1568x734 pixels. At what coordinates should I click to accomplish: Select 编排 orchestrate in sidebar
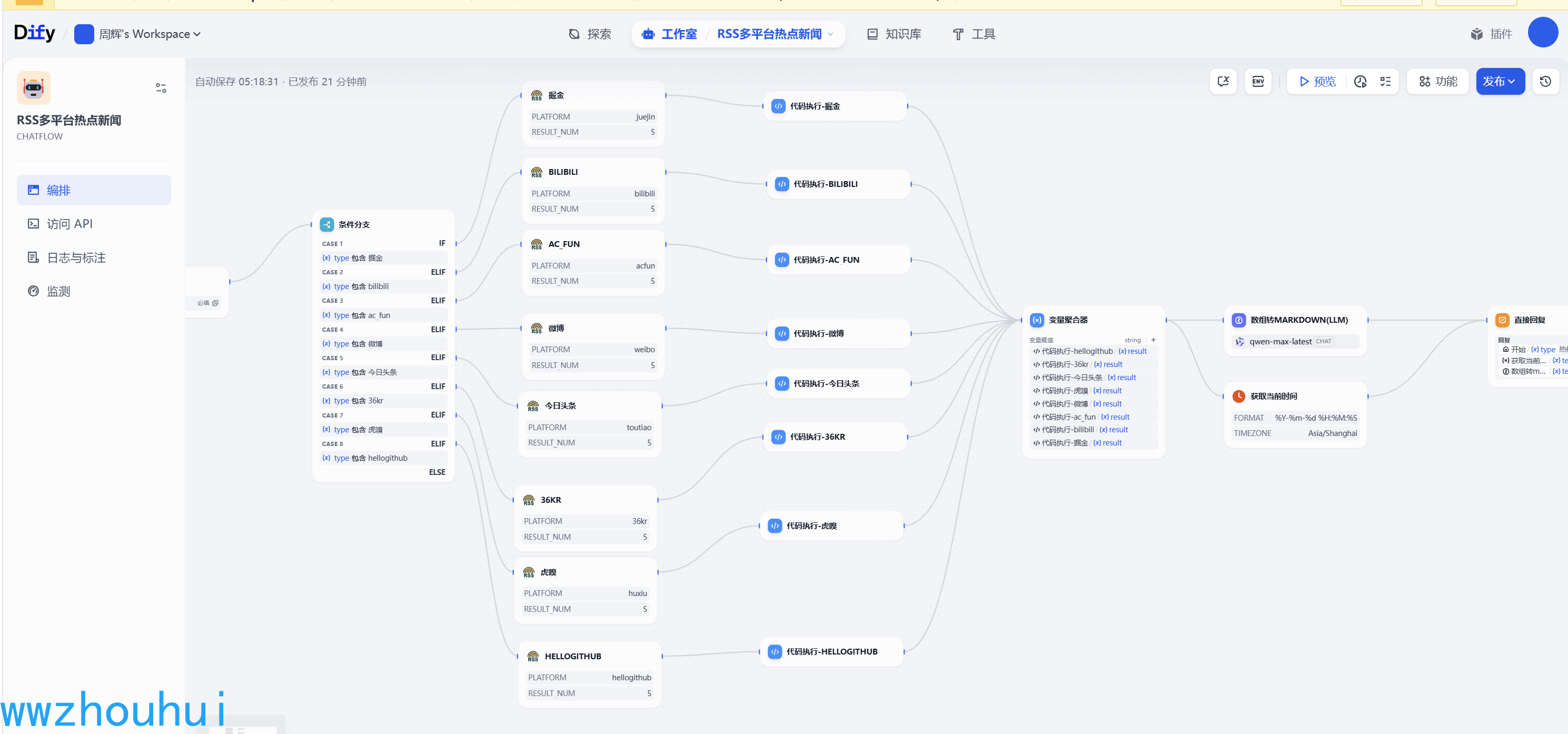[94, 190]
